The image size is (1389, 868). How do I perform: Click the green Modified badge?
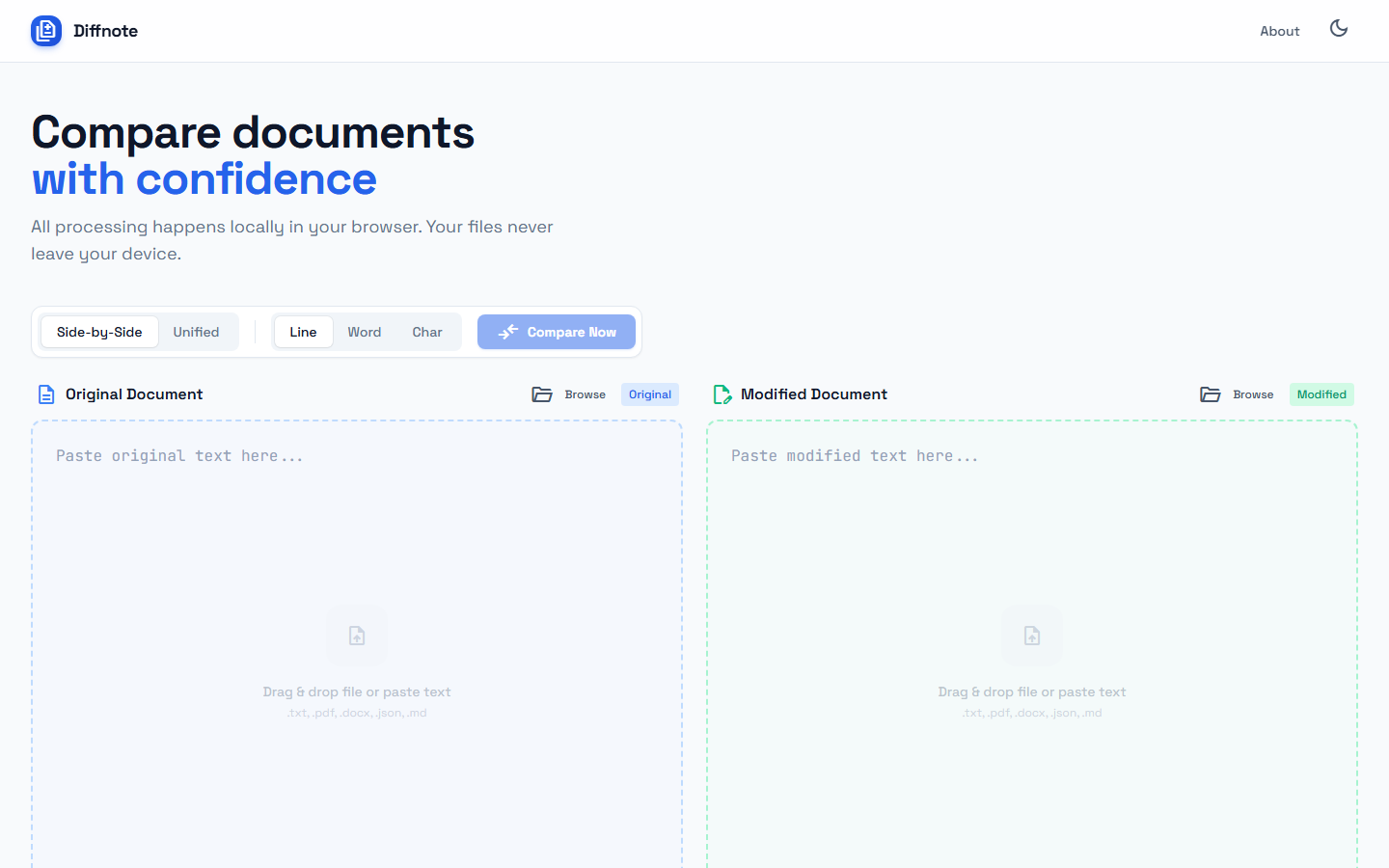pos(1321,394)
